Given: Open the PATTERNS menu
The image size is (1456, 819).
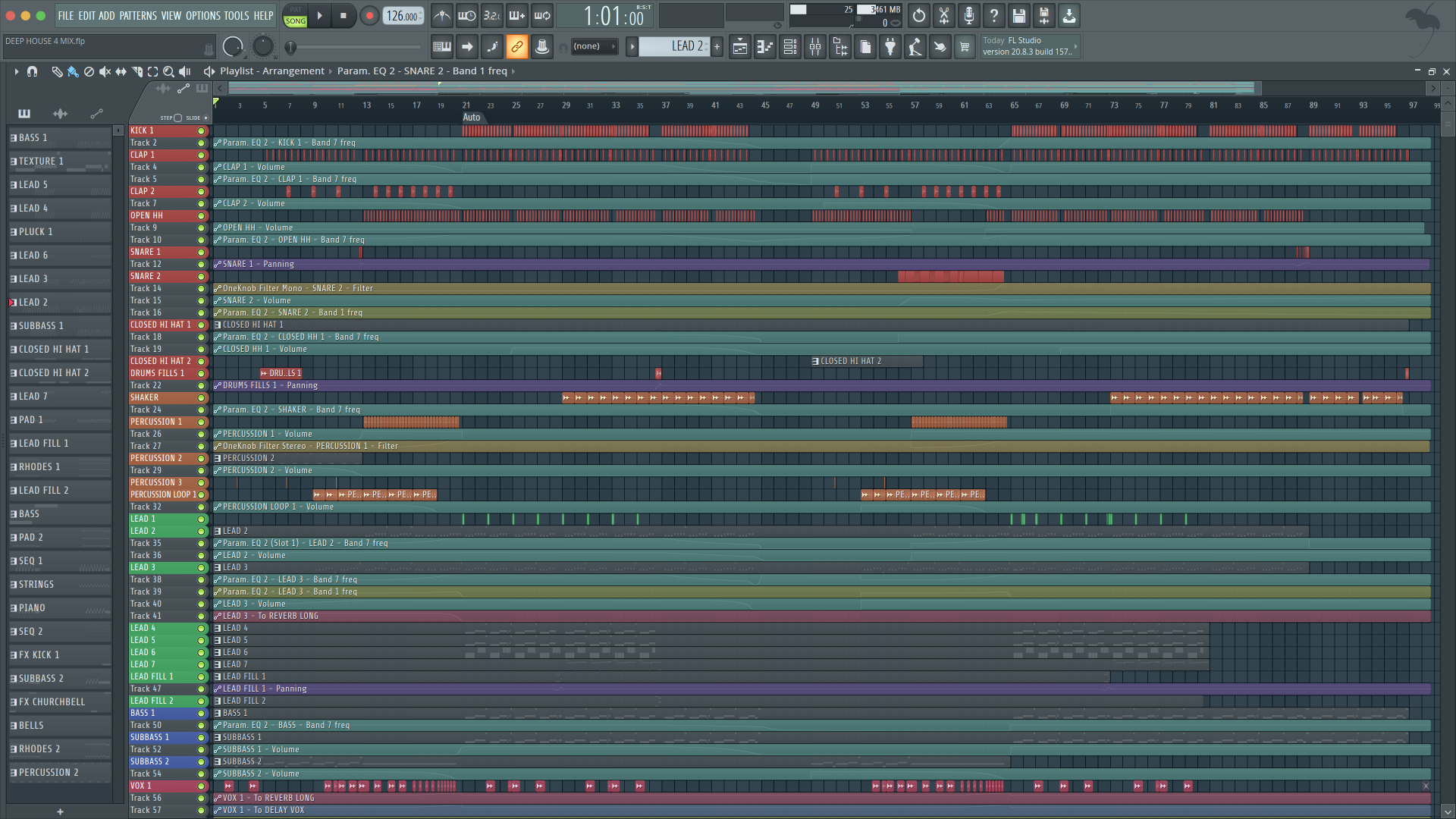Looking at the screenshot, I should pyautogui.click(x=138, y=15).
